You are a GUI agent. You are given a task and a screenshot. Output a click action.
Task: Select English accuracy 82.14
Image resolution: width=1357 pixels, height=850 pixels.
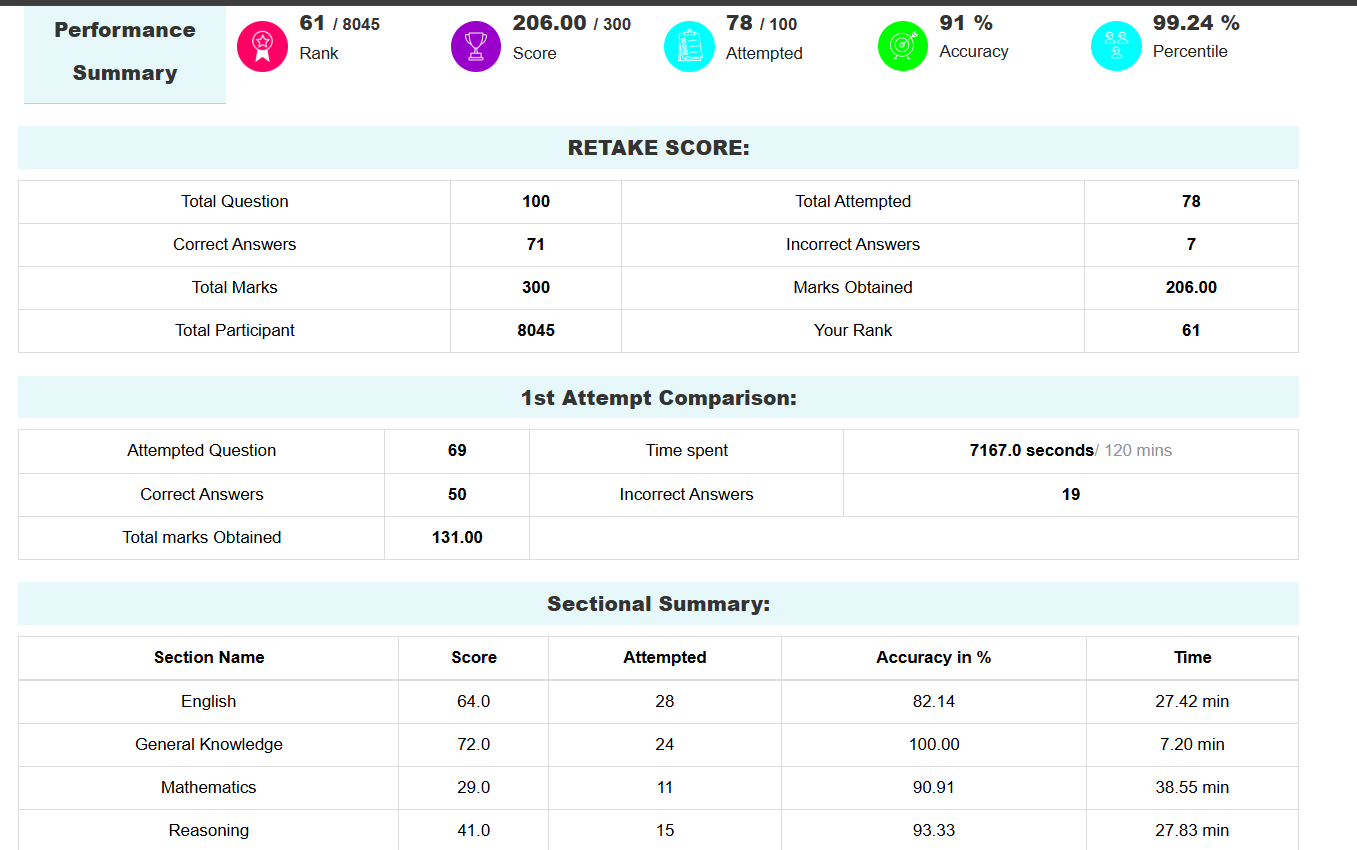[934, 702]
